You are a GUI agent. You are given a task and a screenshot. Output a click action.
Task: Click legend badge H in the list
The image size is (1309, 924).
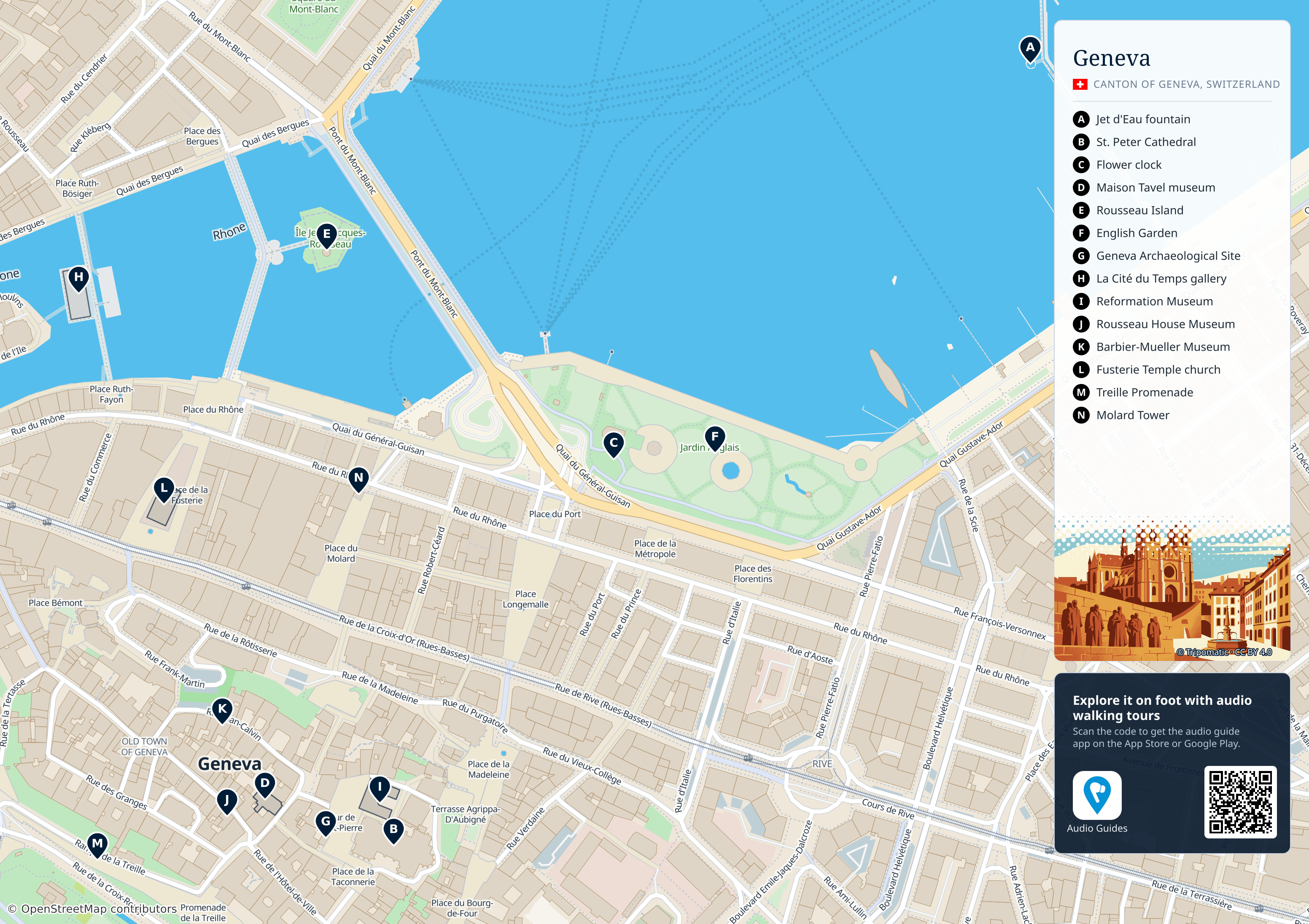tap(1081, 279)
